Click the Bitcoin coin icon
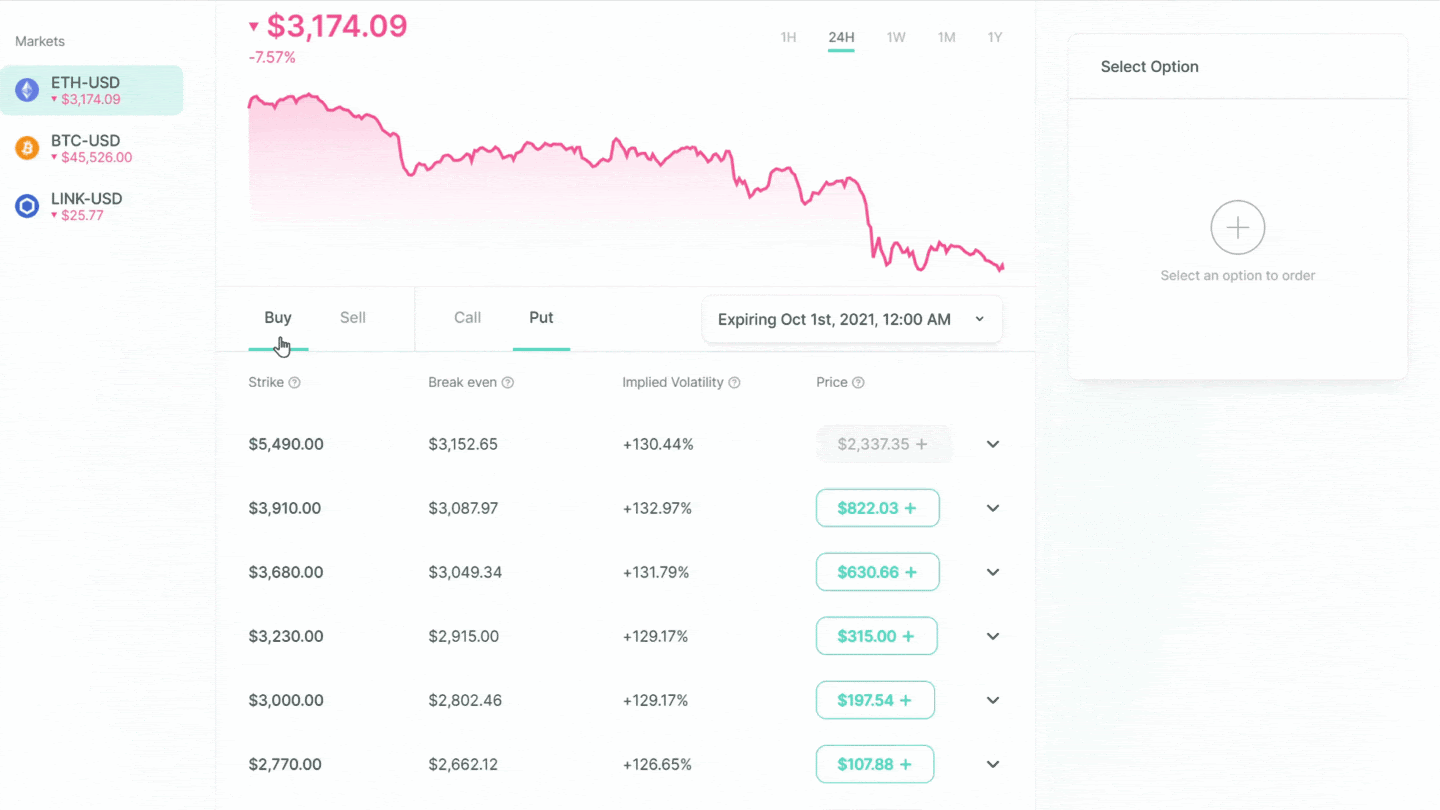Viewport: 1440px width, 810px height. [x=27, y=148]
